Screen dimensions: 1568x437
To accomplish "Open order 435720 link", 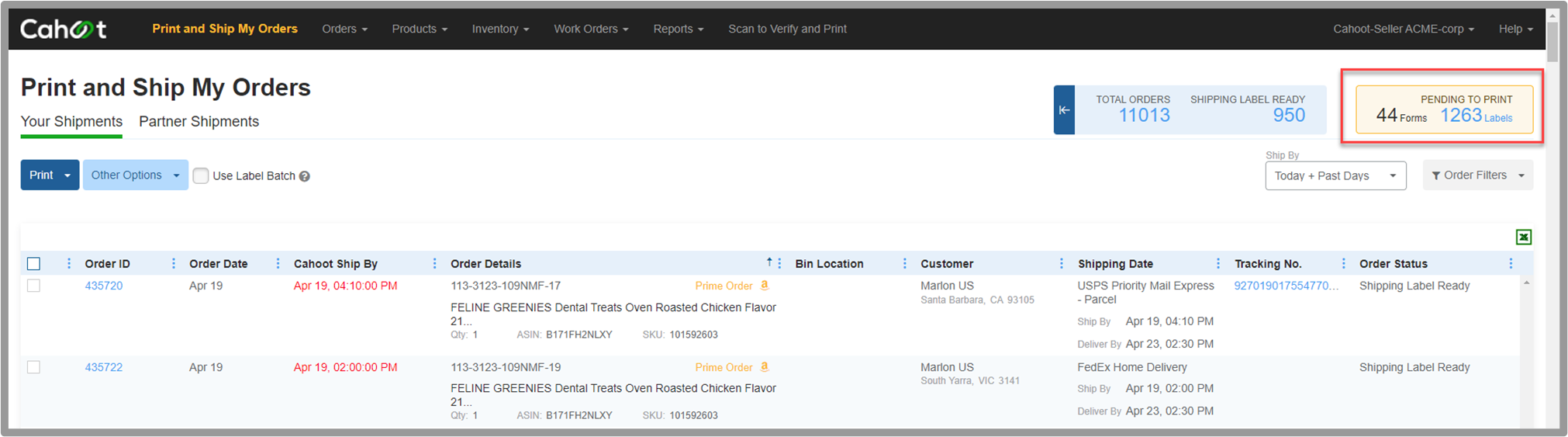I will [x=104, y=286].
